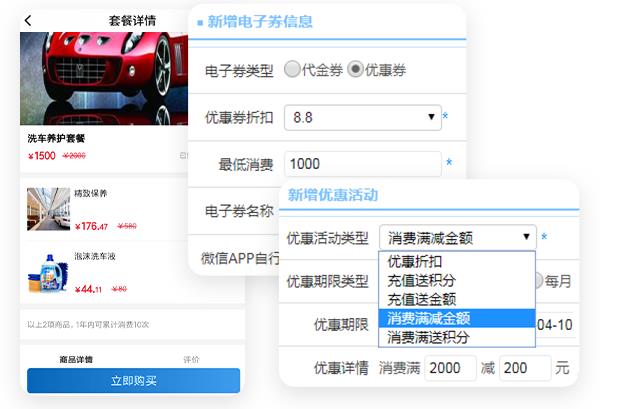Click the ¥176.47 price of 精致保养
The height and width of the screenshot is (409, 621).
tap(91, 226)
